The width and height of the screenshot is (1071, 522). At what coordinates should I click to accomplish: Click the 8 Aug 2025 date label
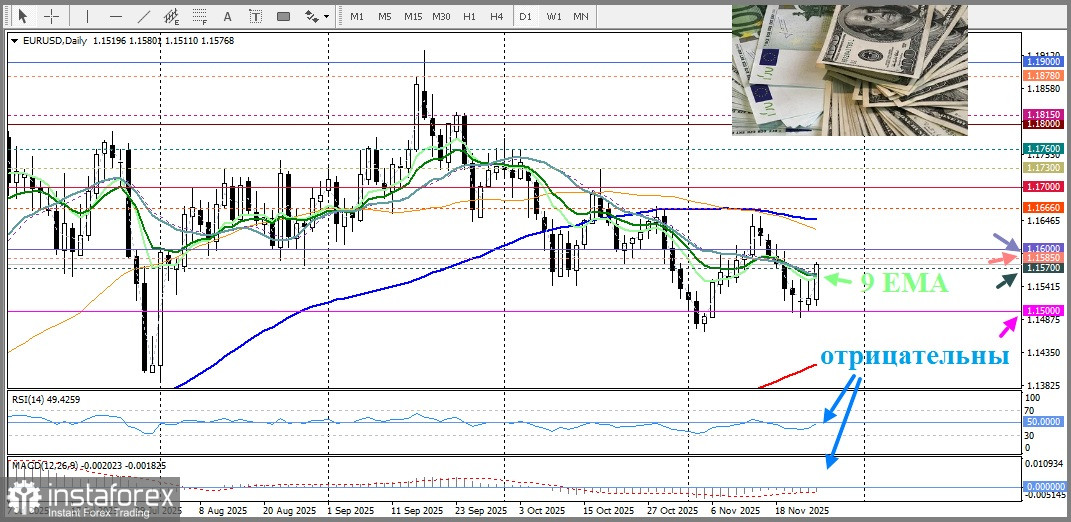222,510
